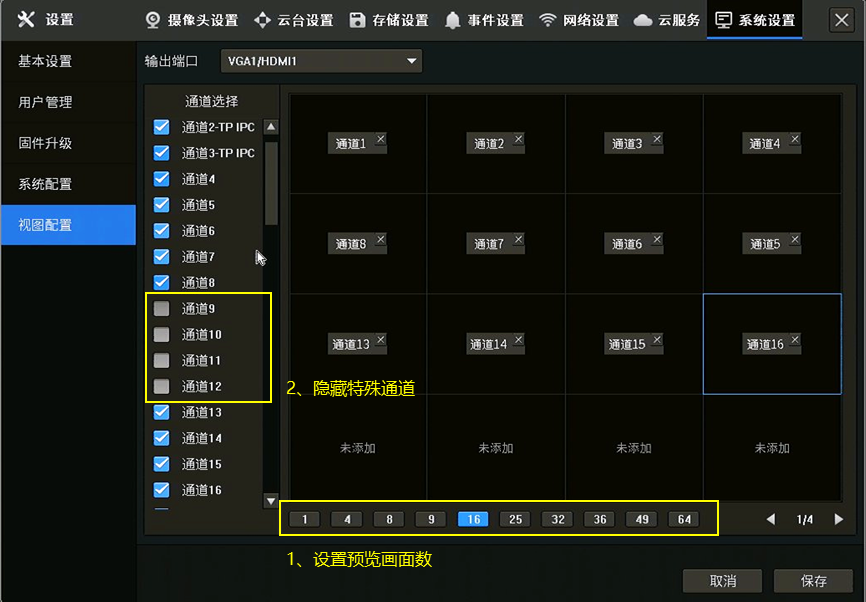This screenshot has width=866, height=602.
Task: Go to next page of views
Action: [839, 519]
